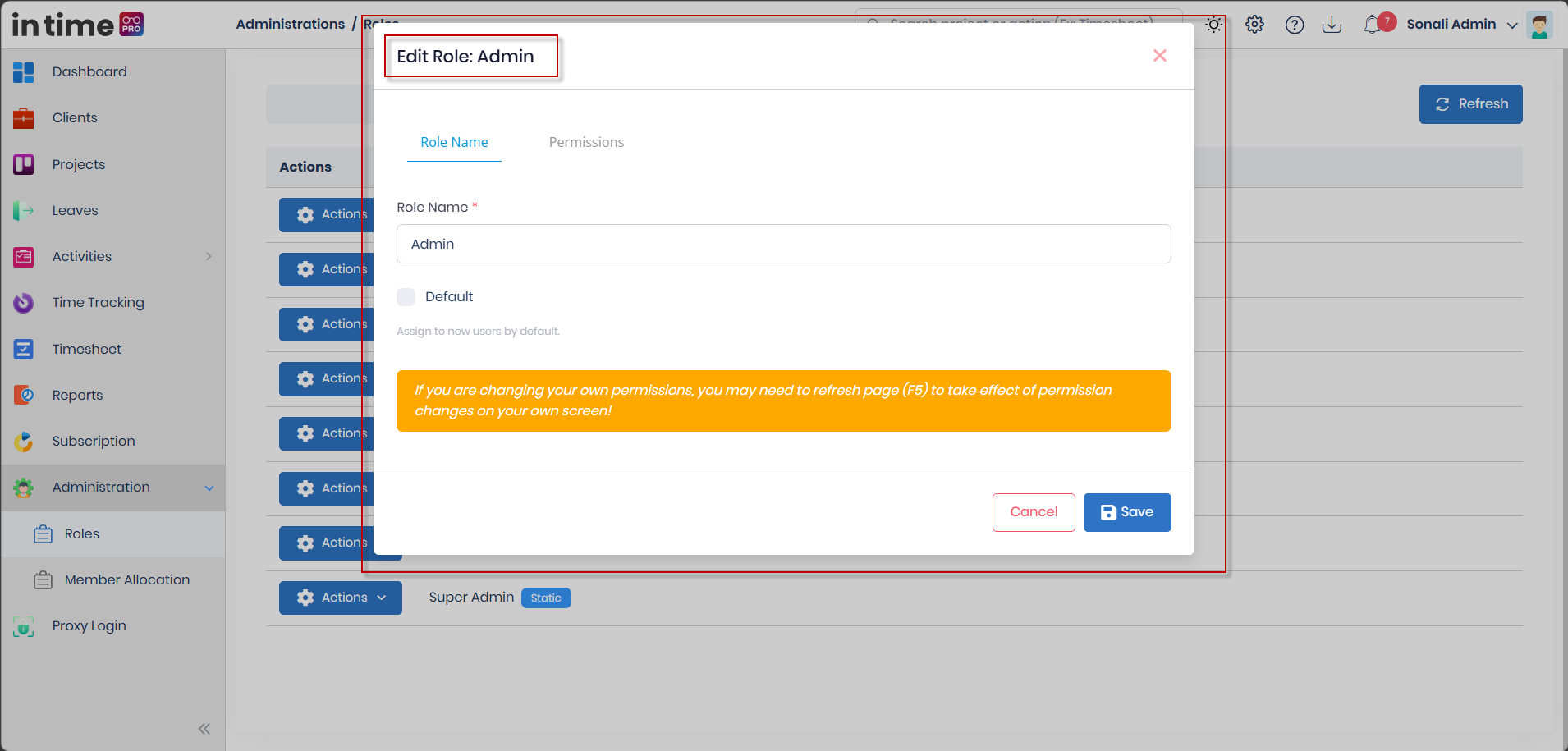The width and height of the screenshot is (1568, 751).
Task: Click the Reports icon in sidebar
Action: coord(24,395)
